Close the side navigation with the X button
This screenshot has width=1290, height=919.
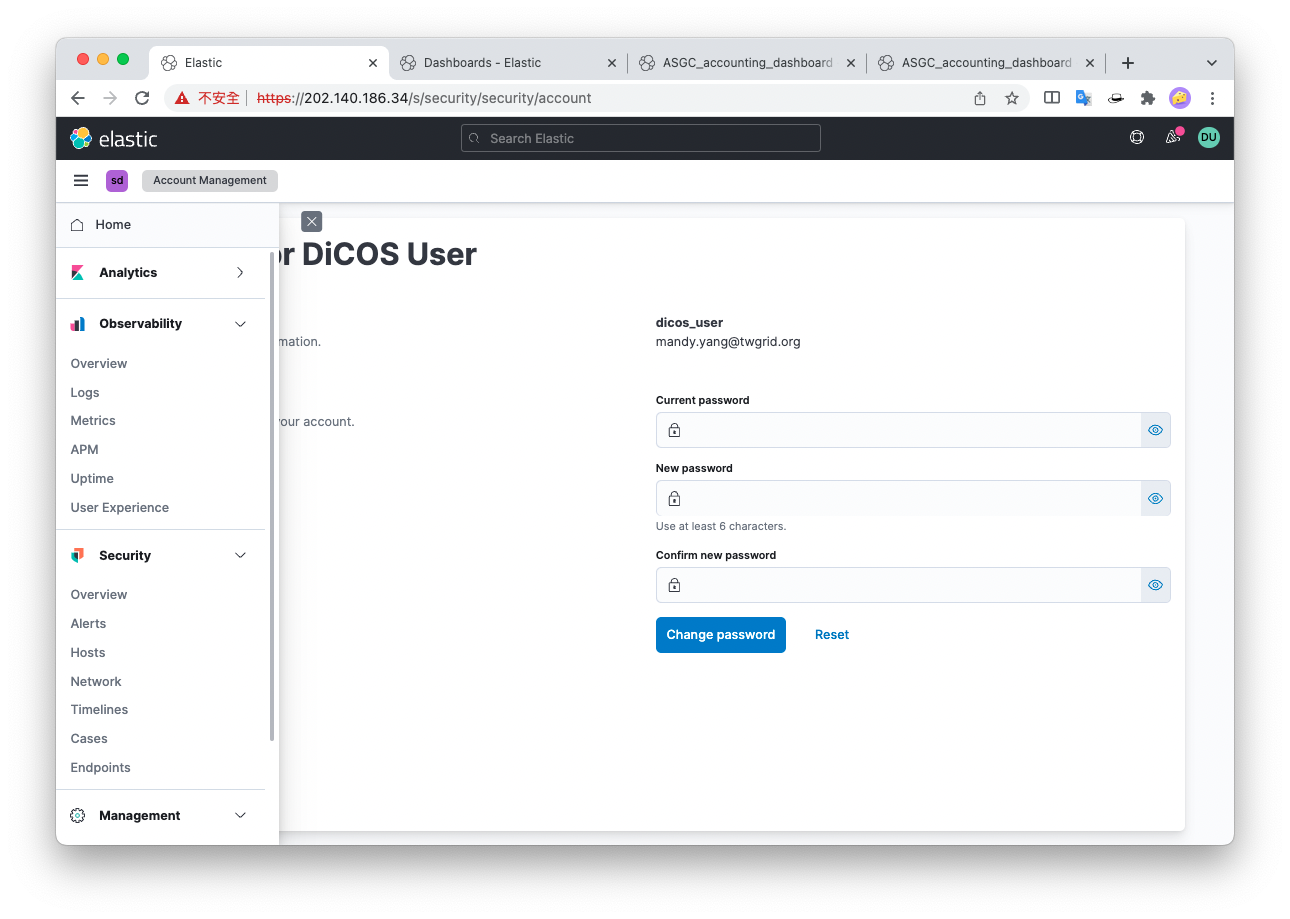pos(312,222)
